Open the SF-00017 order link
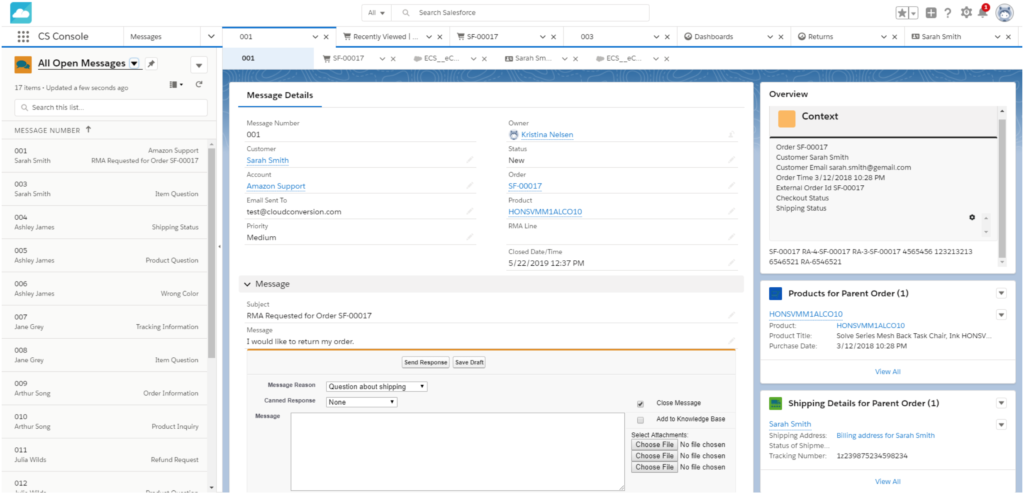The width and height of the screenshot is (1024, 495). 525,186
